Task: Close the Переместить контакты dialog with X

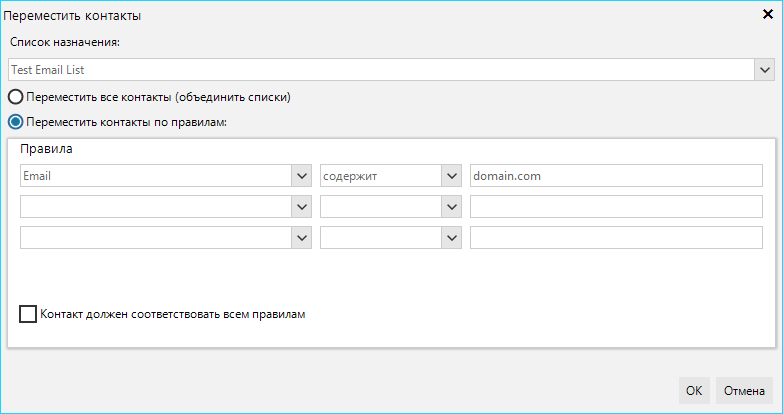Action: pos(768,14)
